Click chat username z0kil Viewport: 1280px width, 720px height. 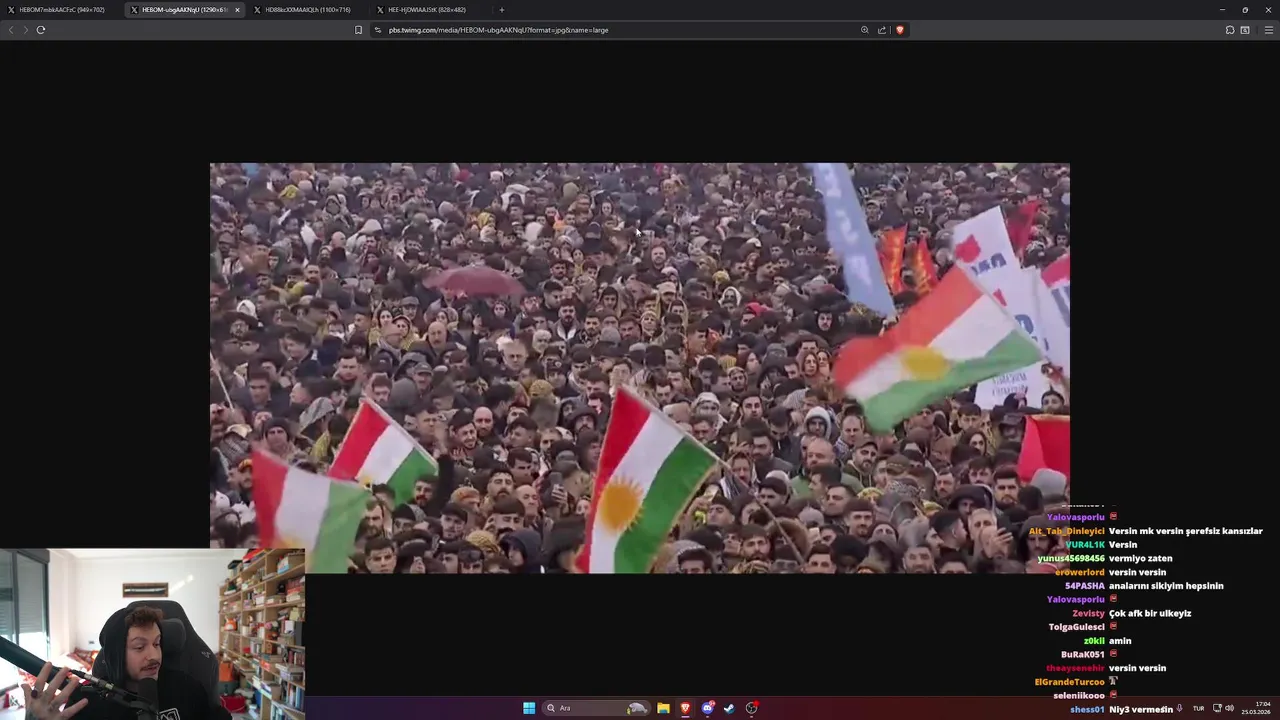tap(1094, 641)
